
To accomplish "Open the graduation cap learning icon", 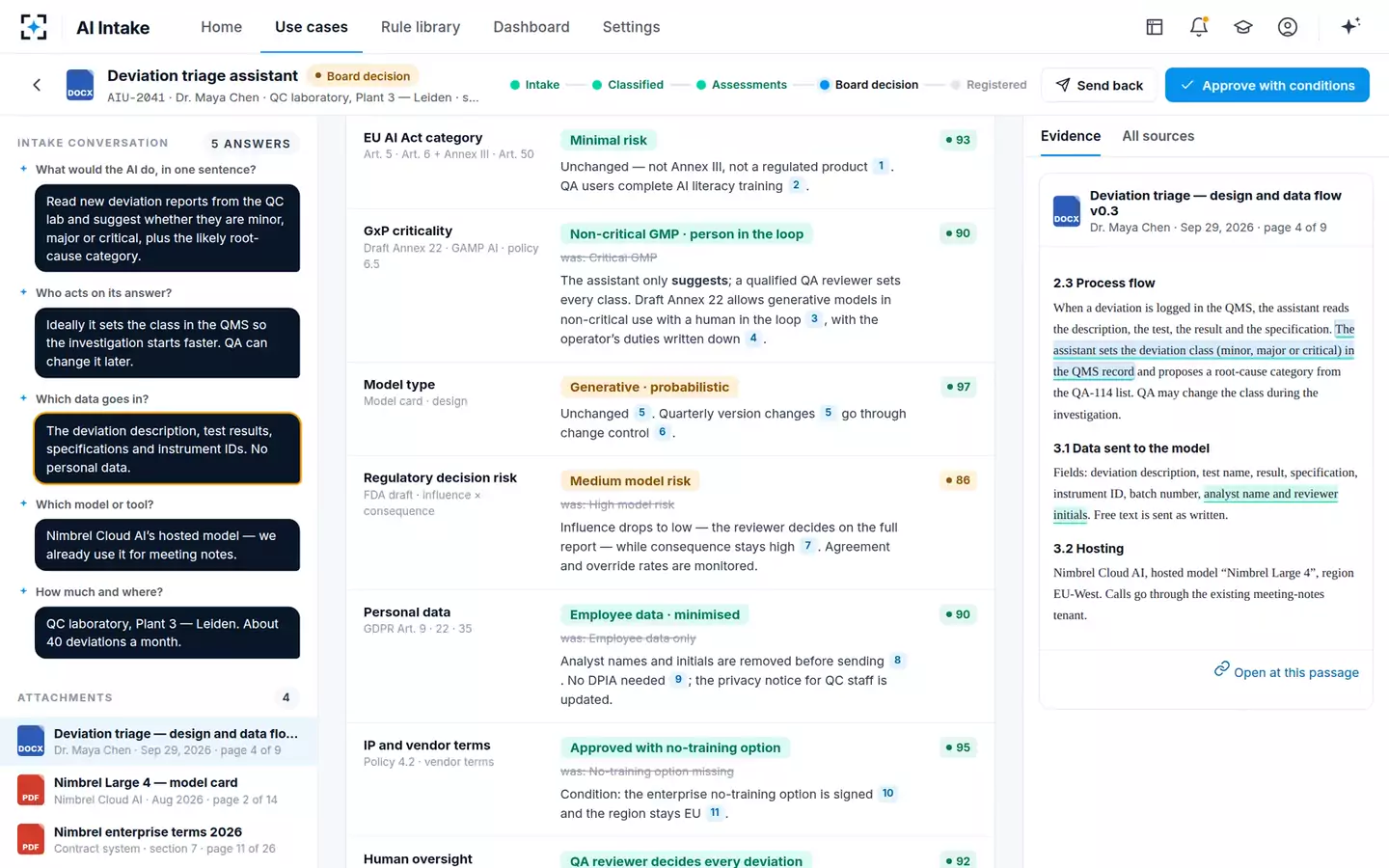I will click(1243, 27).
